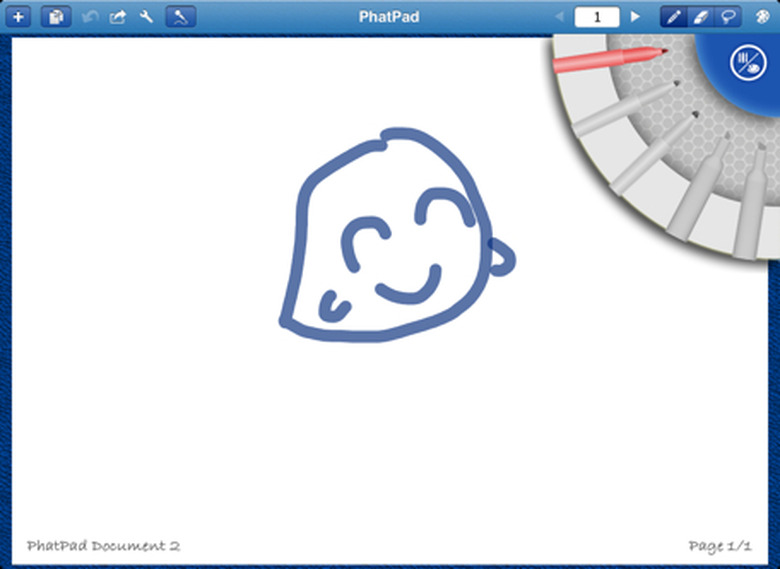Go to previous page with left arrow

(x=558, y=17)
